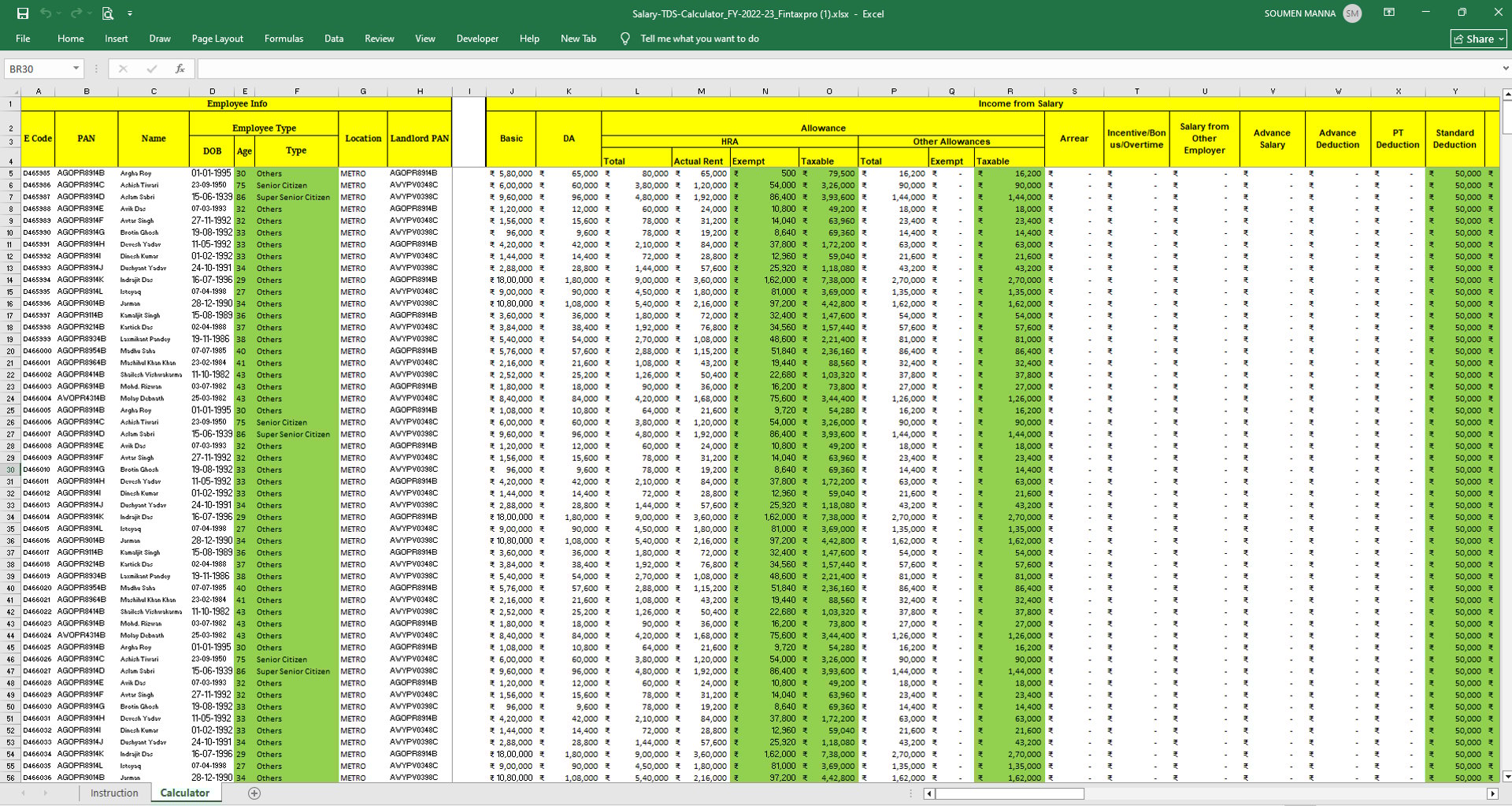Click the Redo arrow icon
1512x806 pixels.
pos(76,13)
